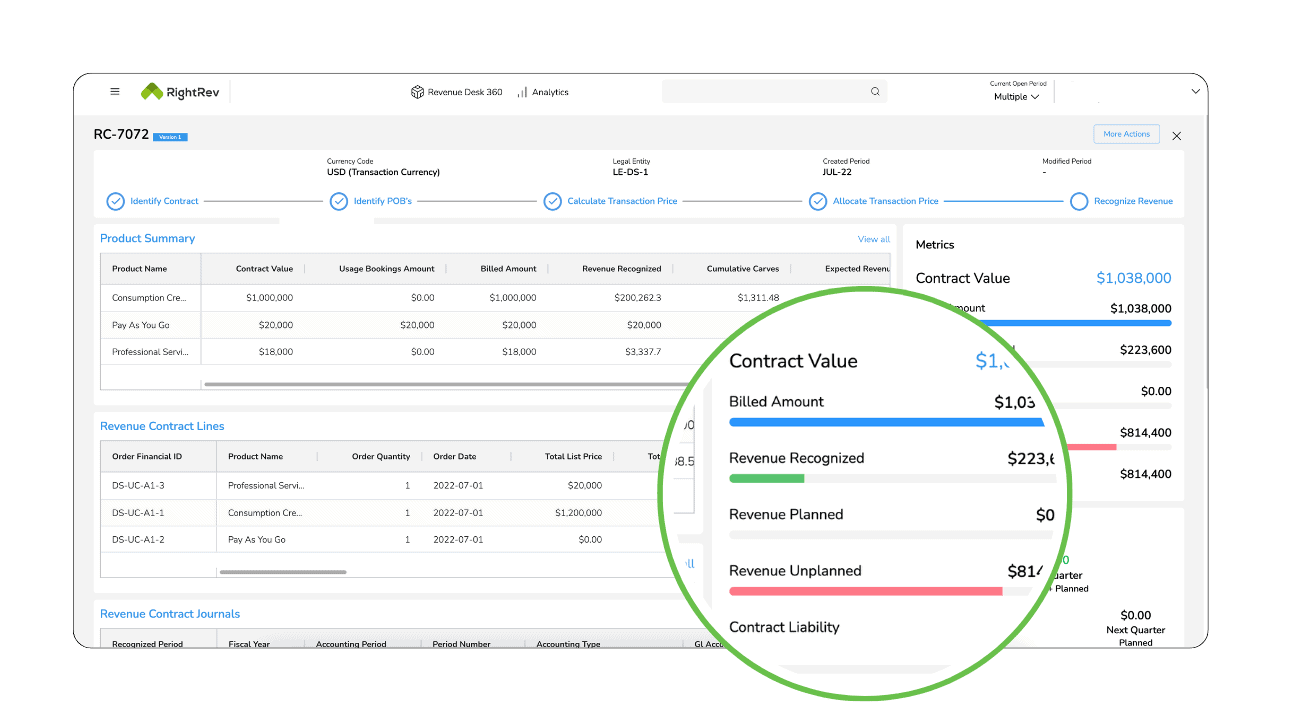Open the hamburger navigation menu
Image resolution: width=1295 pixels, height=726 pixels.
[115, 92]
